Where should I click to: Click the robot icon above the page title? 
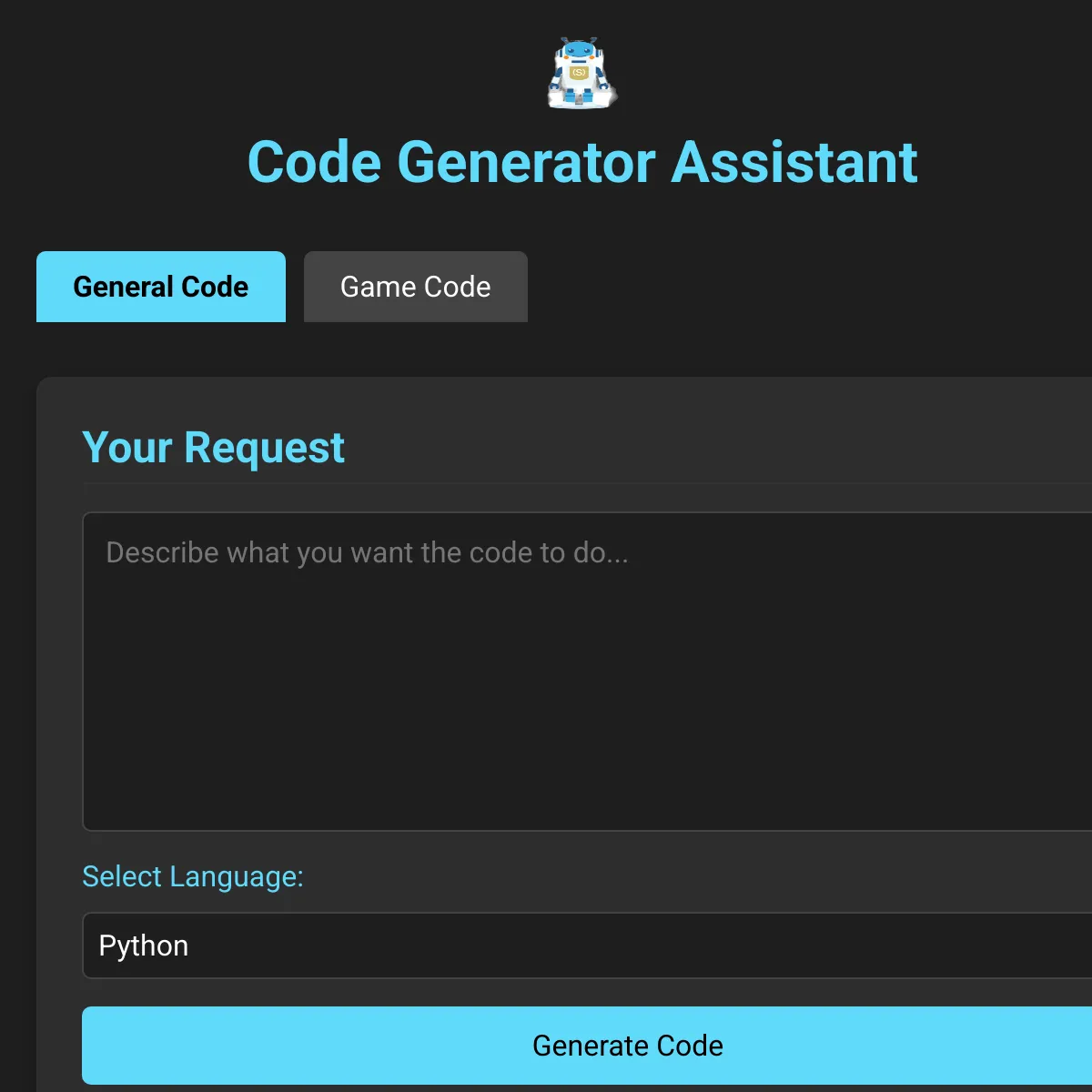pos(580,75)
